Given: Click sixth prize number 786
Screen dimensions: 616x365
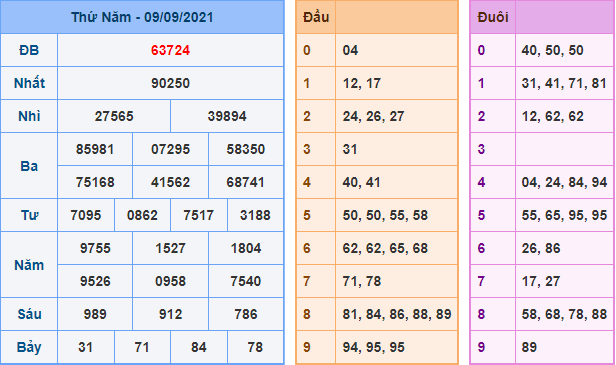Looking at the screenshot, I should 246,314.
